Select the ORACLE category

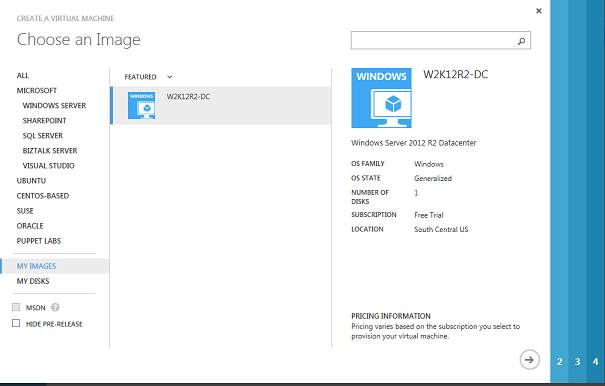click(30, 226)
